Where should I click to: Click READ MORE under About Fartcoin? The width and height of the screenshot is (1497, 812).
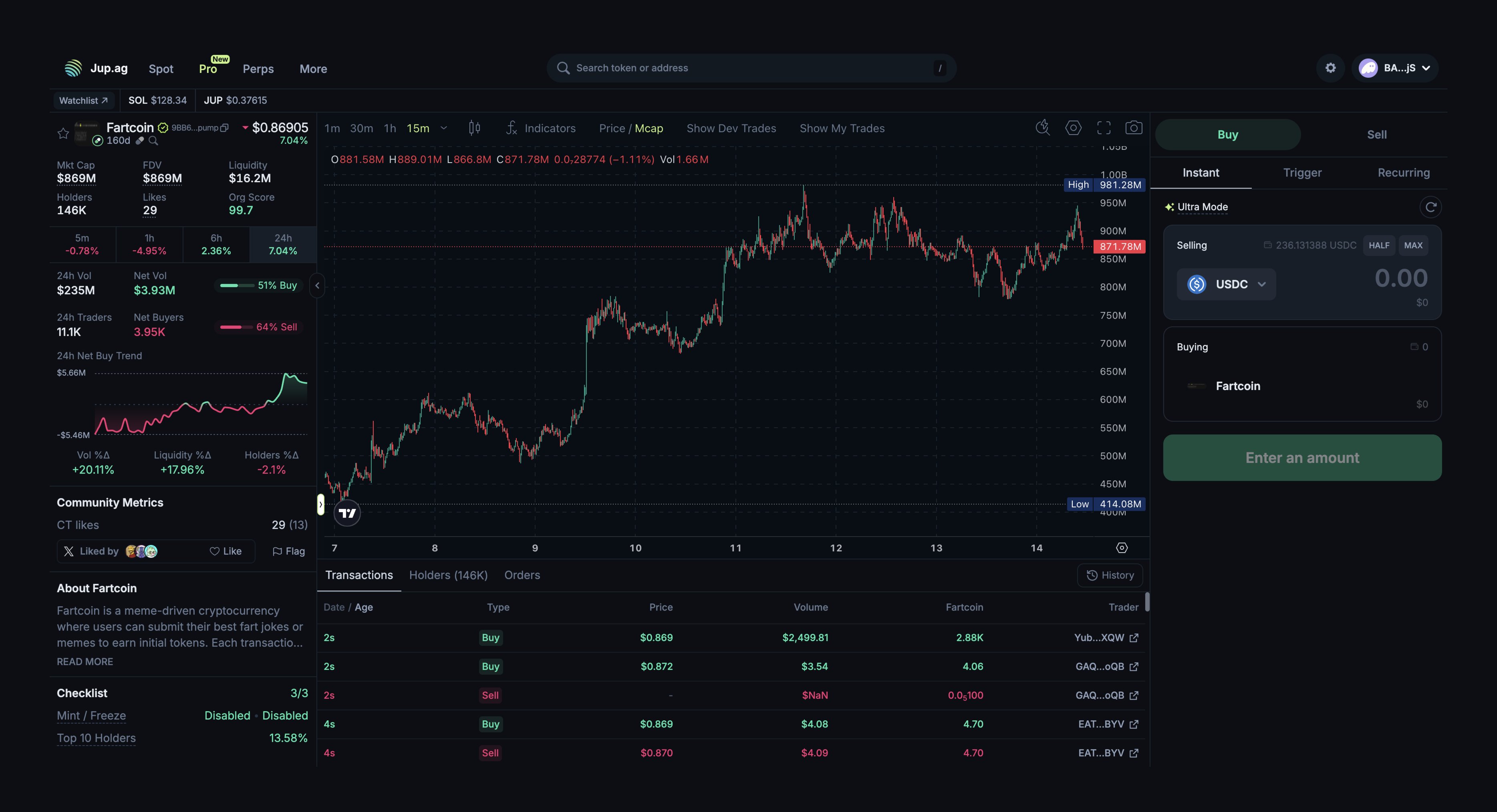pos(85,661)
